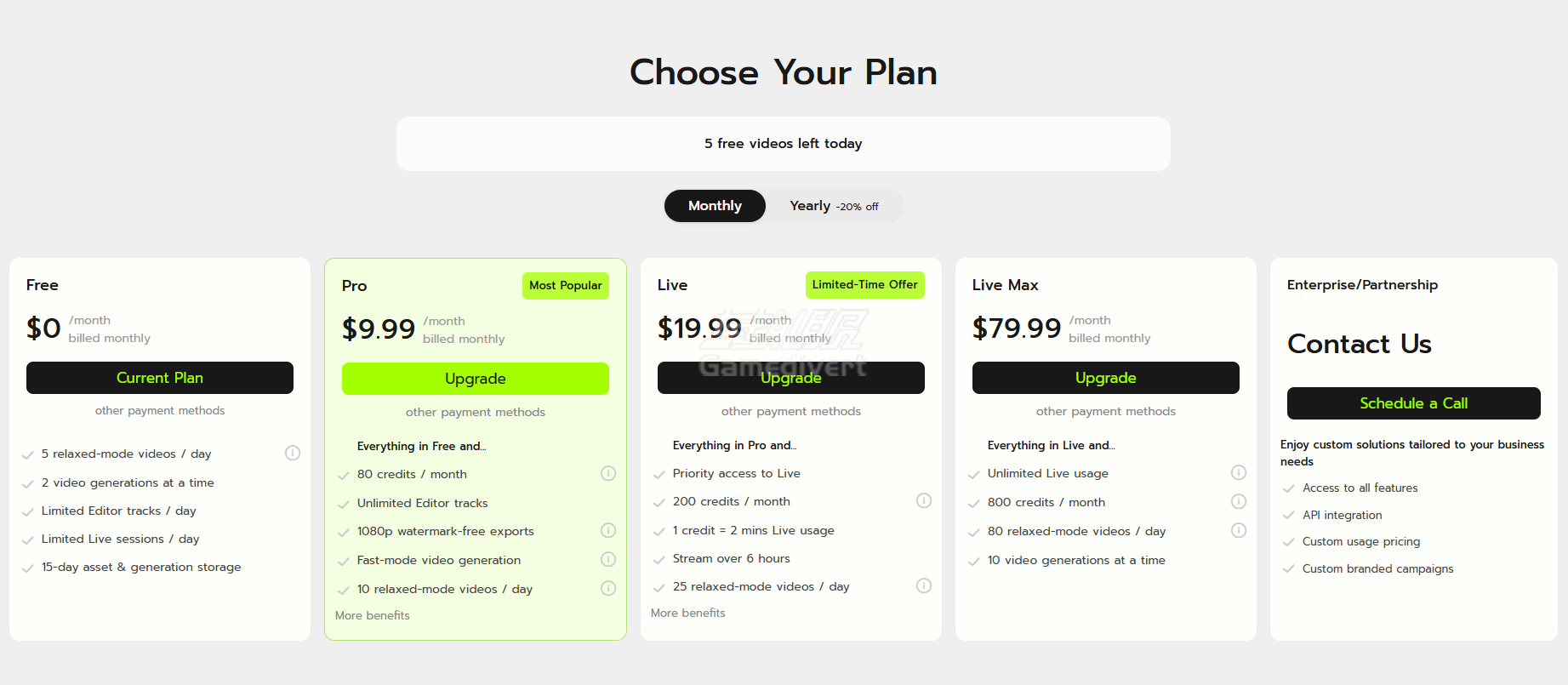1568x685 pixels.
Task: Upgrade to the Live Max plan
Action: coord(1106,378)
